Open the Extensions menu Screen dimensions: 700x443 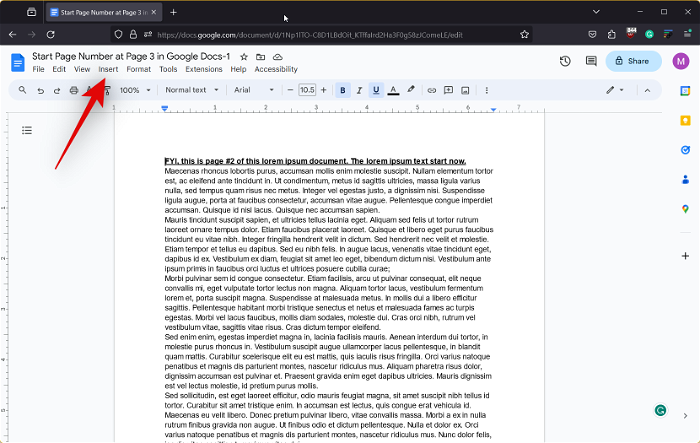point(204,69)
